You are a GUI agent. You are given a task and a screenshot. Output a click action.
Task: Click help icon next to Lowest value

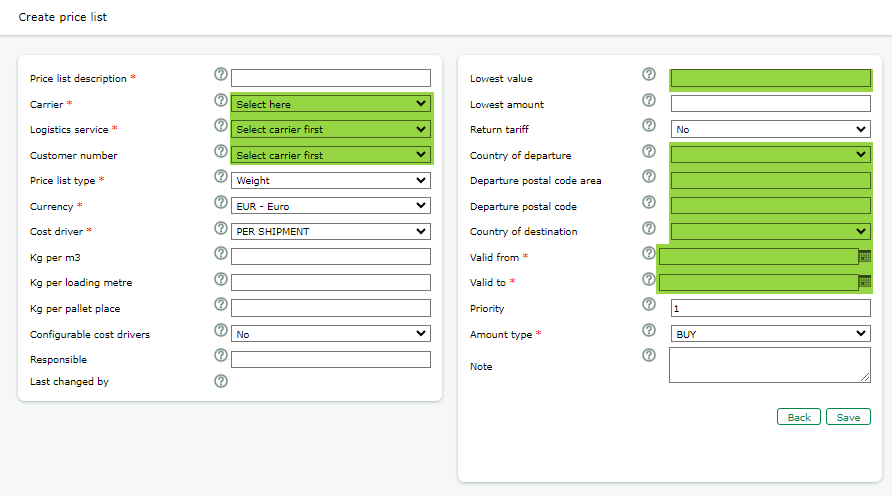649,75
